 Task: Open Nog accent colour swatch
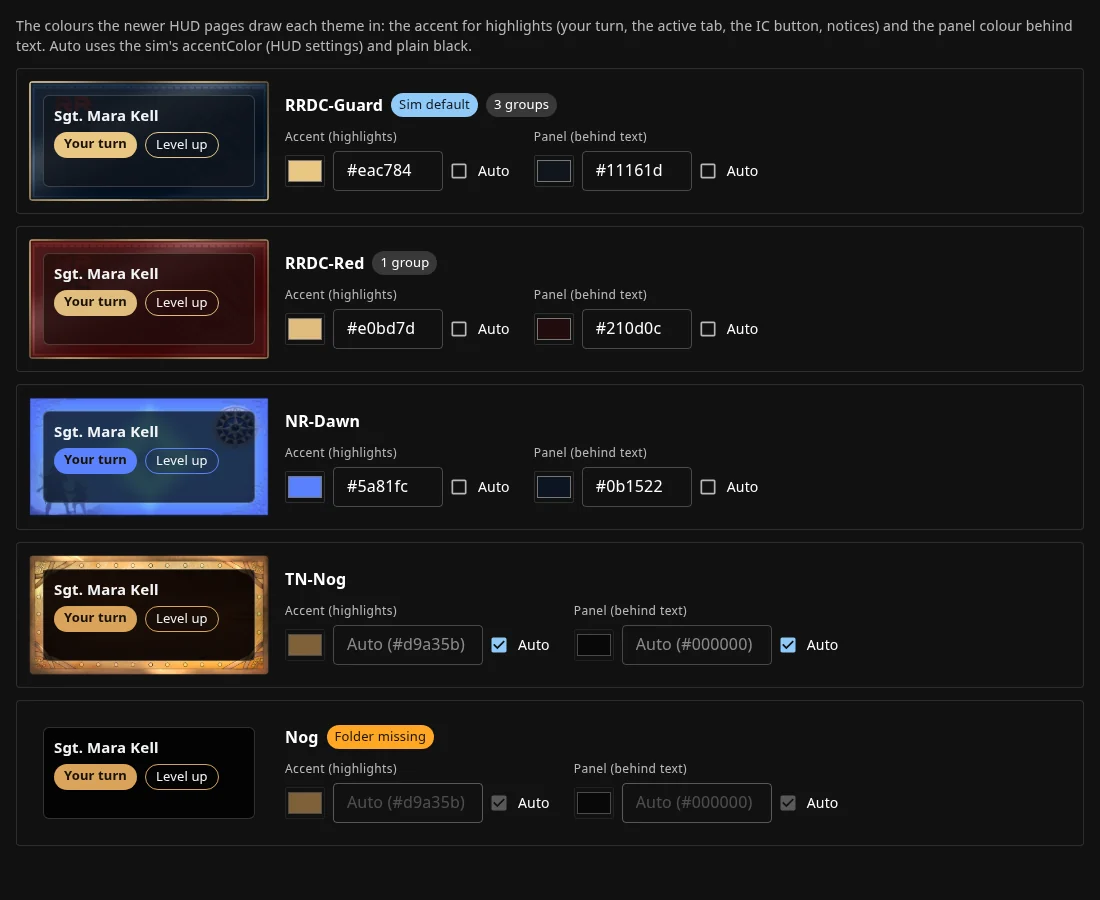click(x=305, y=803)
